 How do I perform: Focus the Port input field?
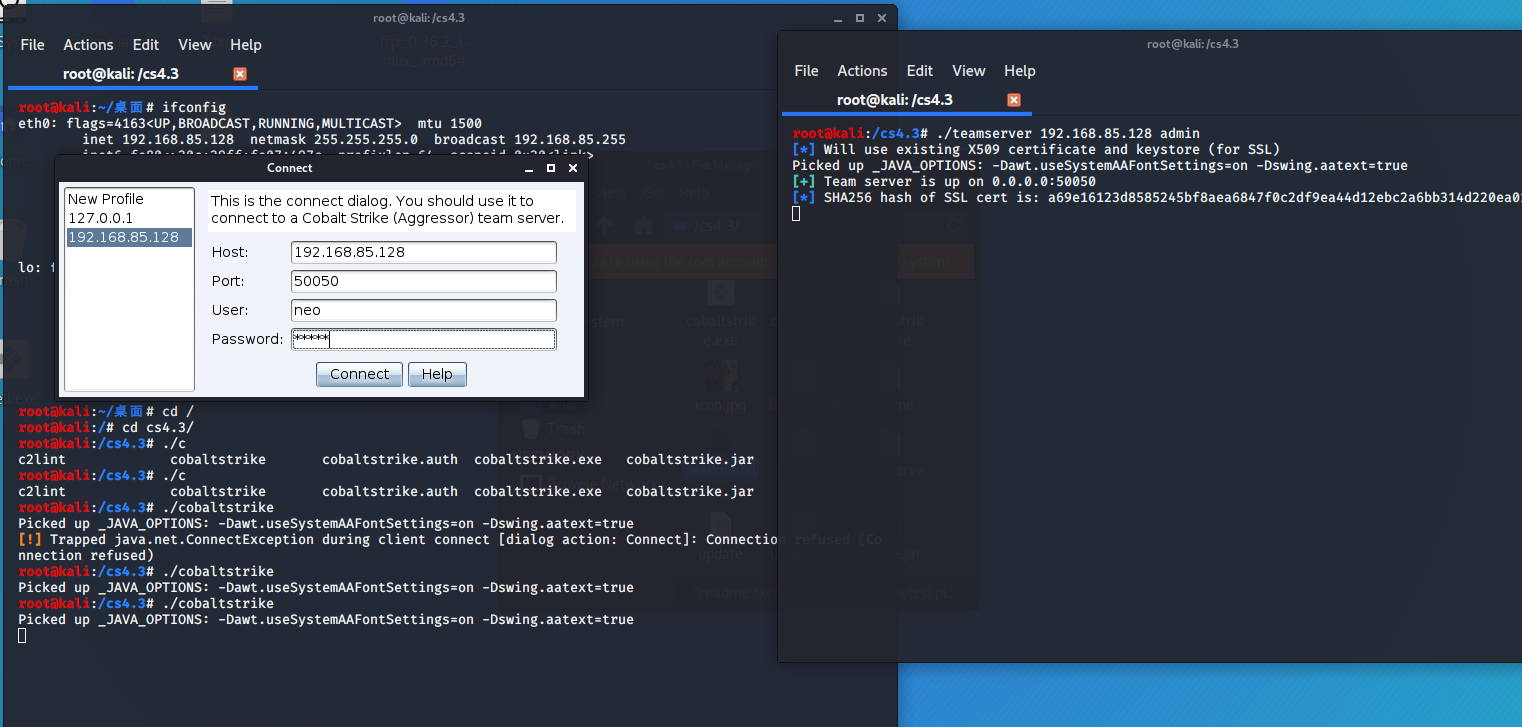coord(423,281)
